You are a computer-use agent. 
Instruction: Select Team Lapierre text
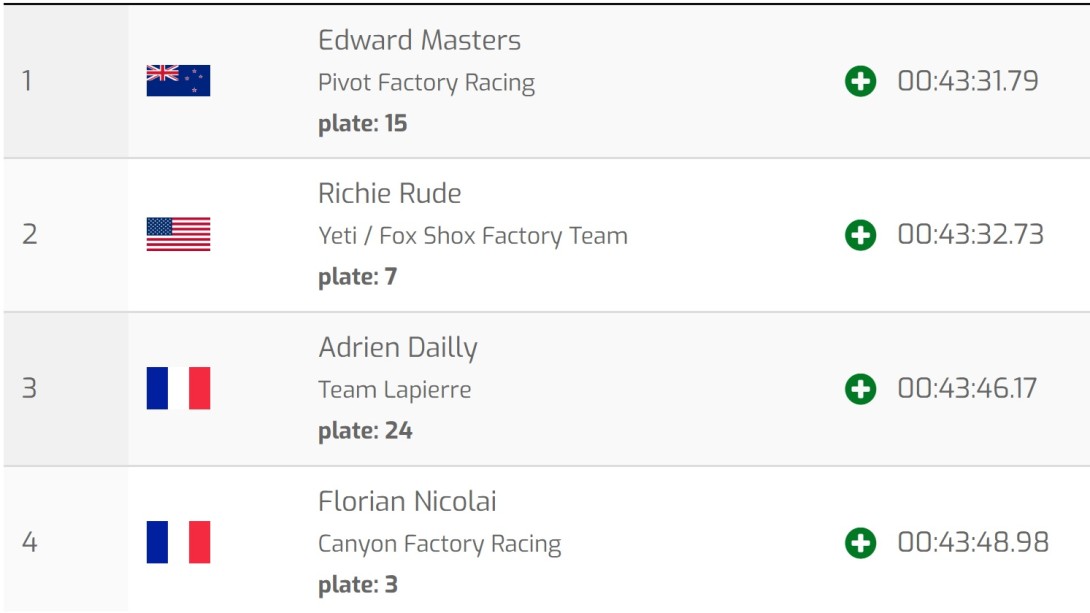(x=394, y=390)
